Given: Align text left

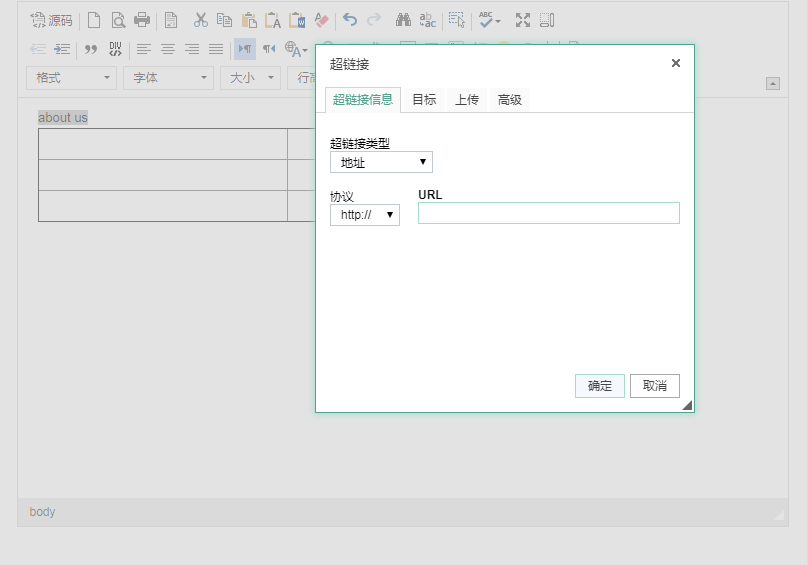Looking at the screenshot, I should pos(144,49).
